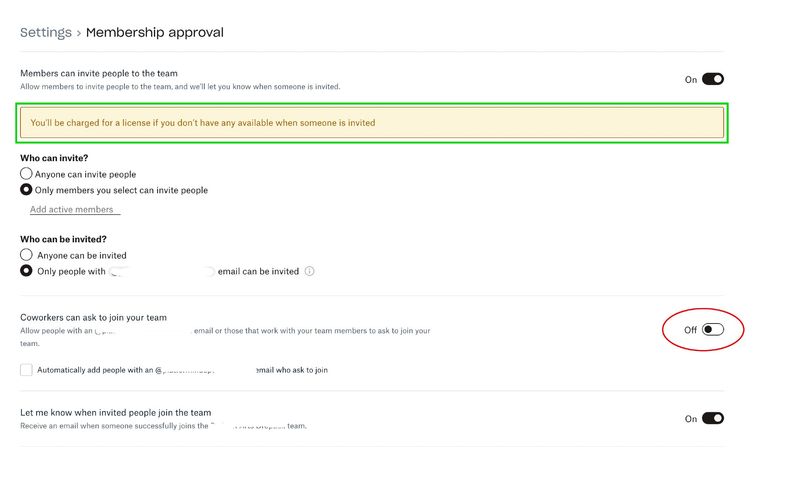Screen dimensions: 799x478
Task: Click Coworkers can ask to join your team label
Action: (93, 317)
